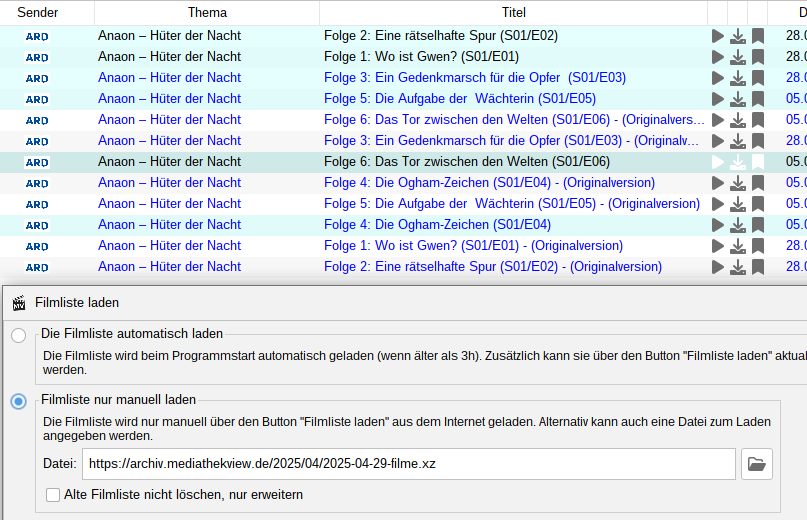The image size is (807, 520).
Task: Select title 'Folge 5: Die Aufgabe der Wächterin (S01/E05)'
Action: pyautogui.click(x=460, y=99)
